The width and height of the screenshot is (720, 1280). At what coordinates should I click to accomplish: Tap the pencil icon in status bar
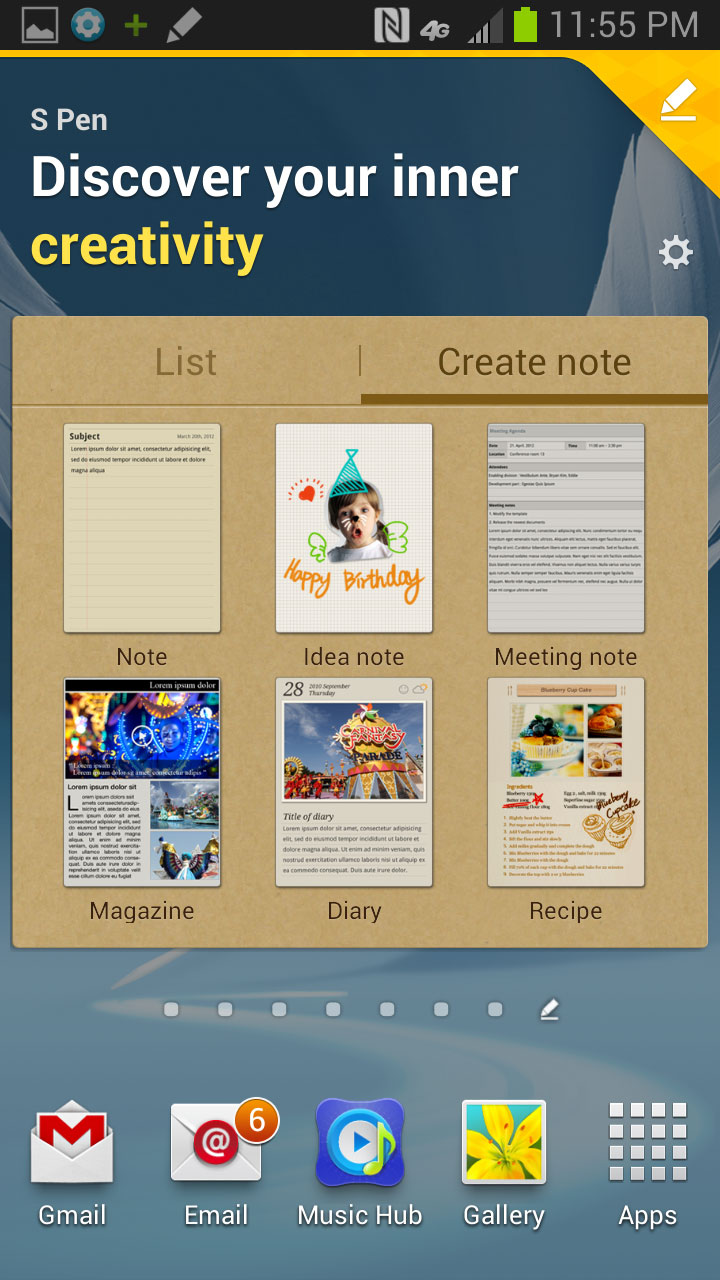click(x=183, y=25)
